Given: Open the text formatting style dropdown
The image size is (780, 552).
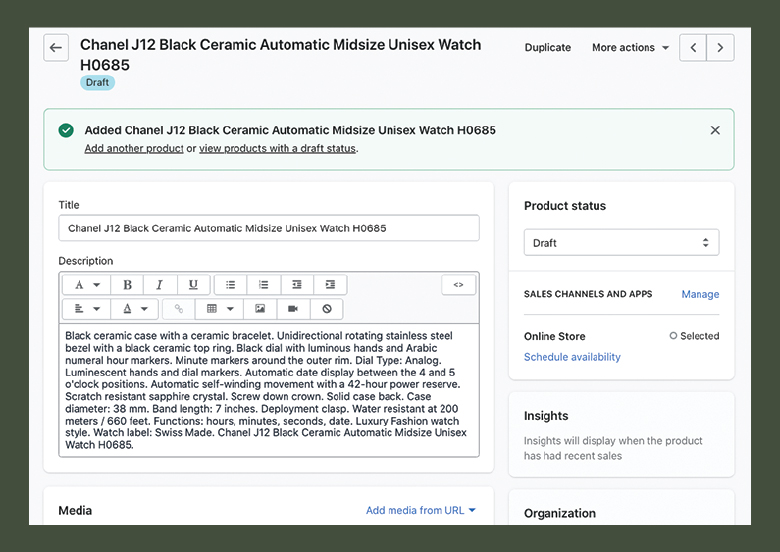Looking at the screenshot, I should [x=87, y=285].
